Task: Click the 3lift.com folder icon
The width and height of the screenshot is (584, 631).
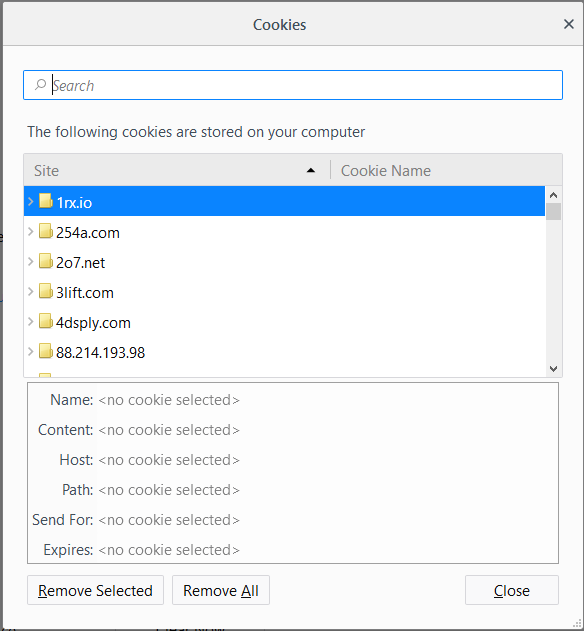Action: click(x=45, y=291)
